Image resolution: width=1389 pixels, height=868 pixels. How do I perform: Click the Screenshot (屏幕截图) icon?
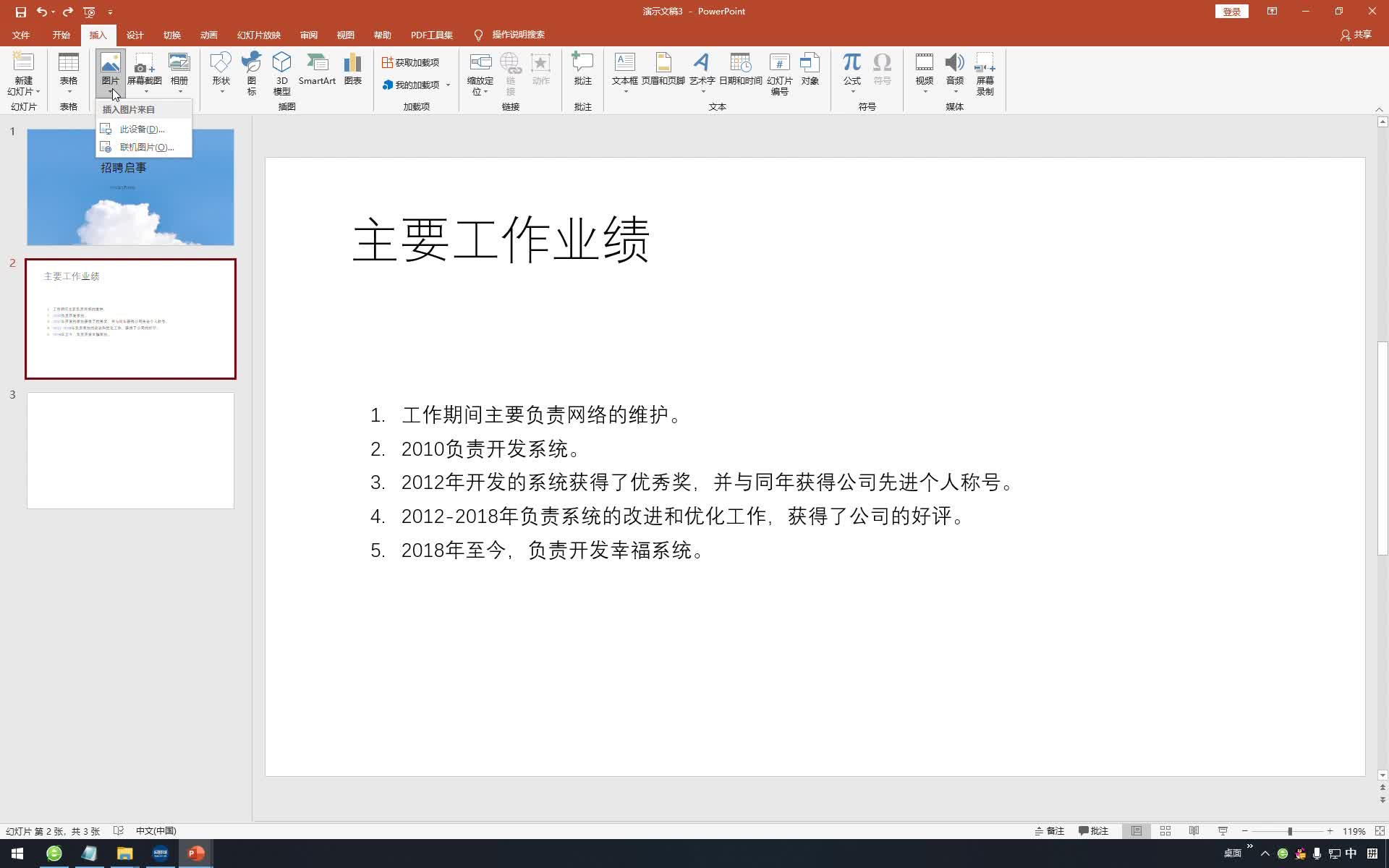click(x=144, y=73)
